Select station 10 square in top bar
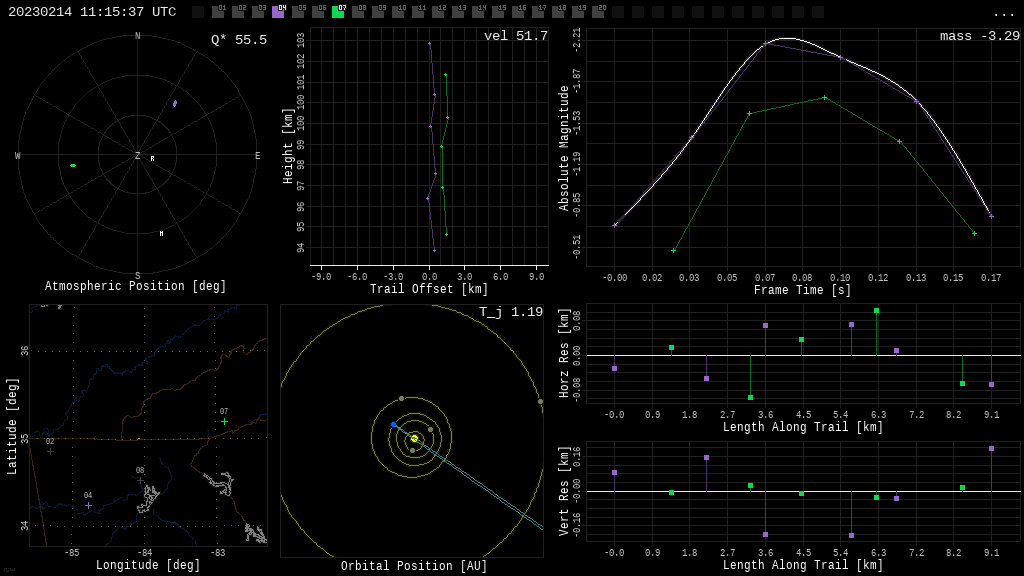This screenshot has width=1024, height=576. pyautogui.click(x=398, y=12)
